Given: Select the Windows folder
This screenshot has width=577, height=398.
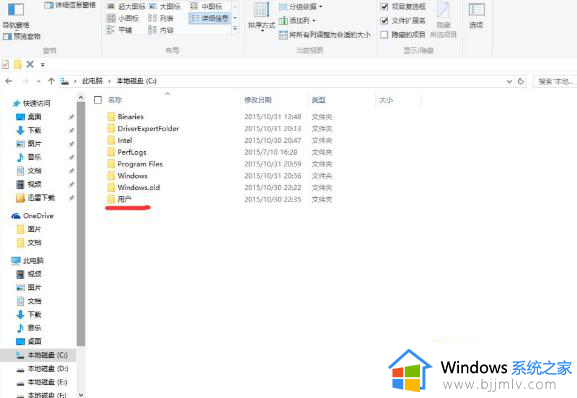Looking at the screenshot, I should [x=132, y=175].
